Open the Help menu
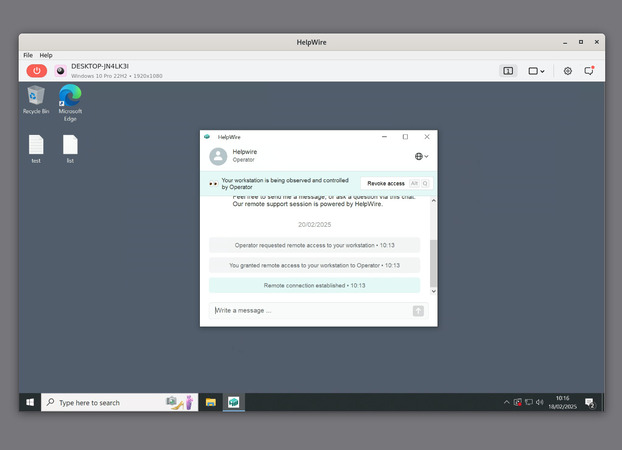 tap(46, 55)
